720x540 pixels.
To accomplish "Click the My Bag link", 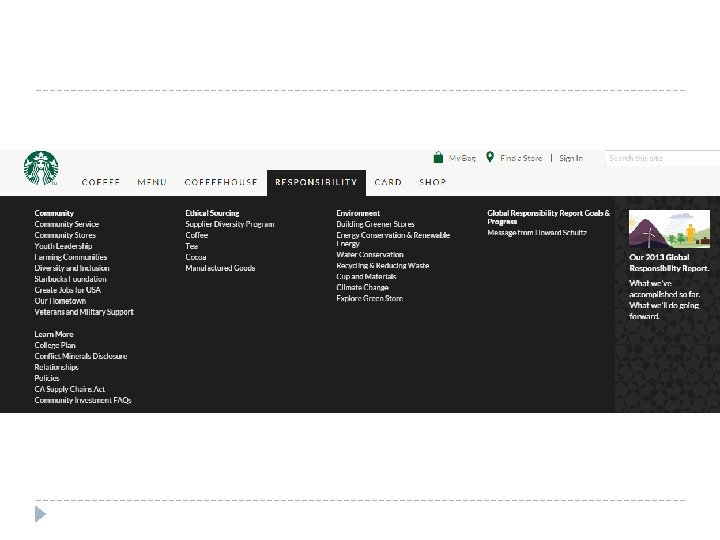I will [462, 158].
